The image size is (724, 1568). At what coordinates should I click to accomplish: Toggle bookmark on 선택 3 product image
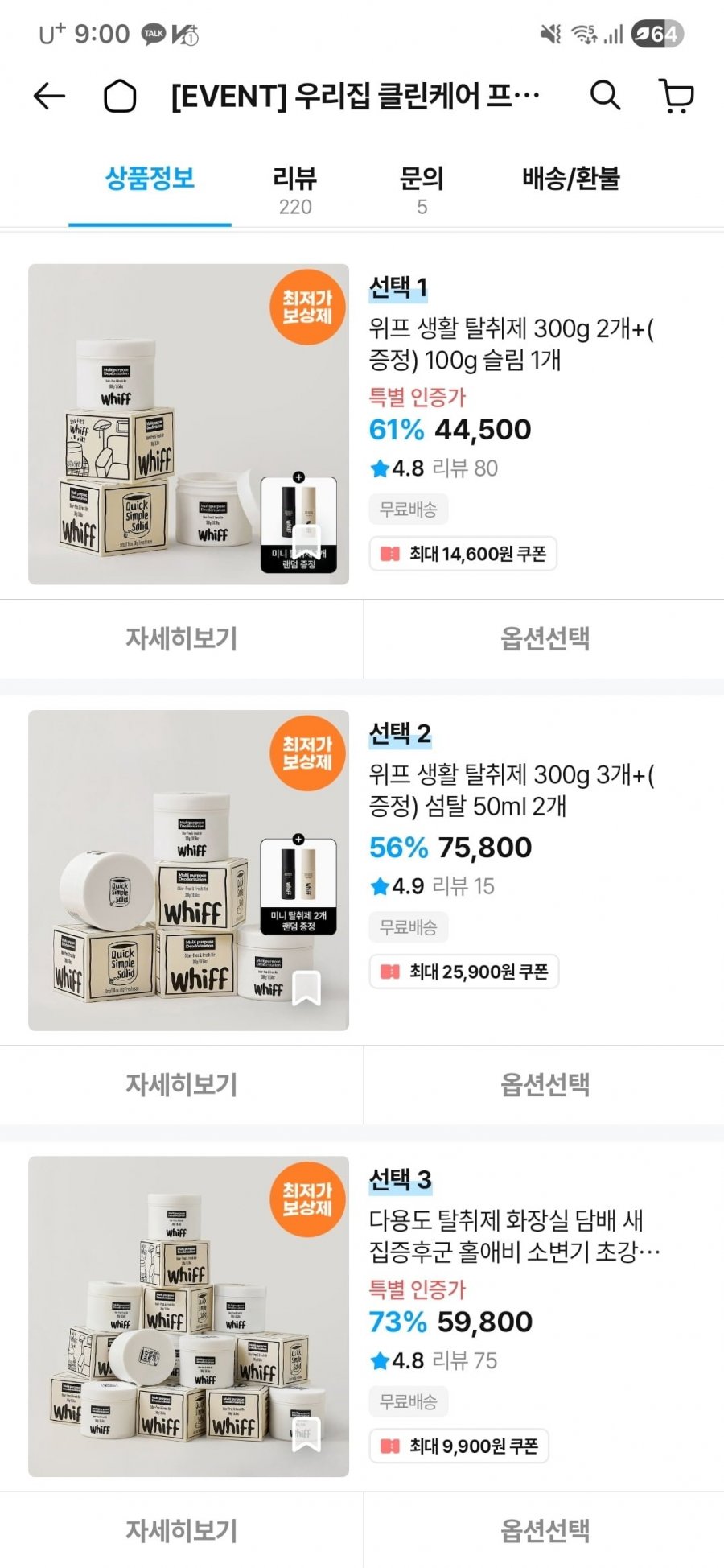306,1434
